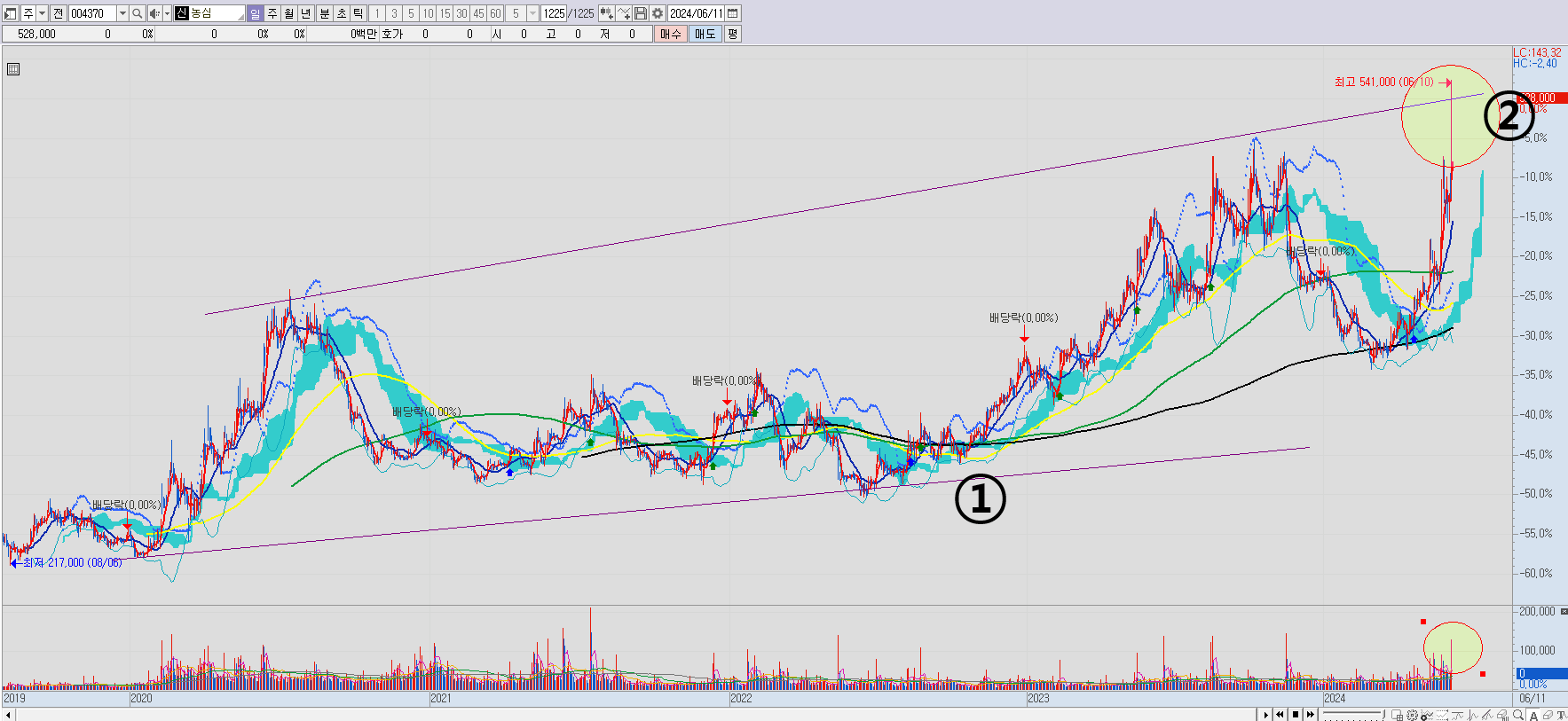Select the text 'A' annotation tool
This screenshot has height=721, width=1568.
[x=1533, y=715]
